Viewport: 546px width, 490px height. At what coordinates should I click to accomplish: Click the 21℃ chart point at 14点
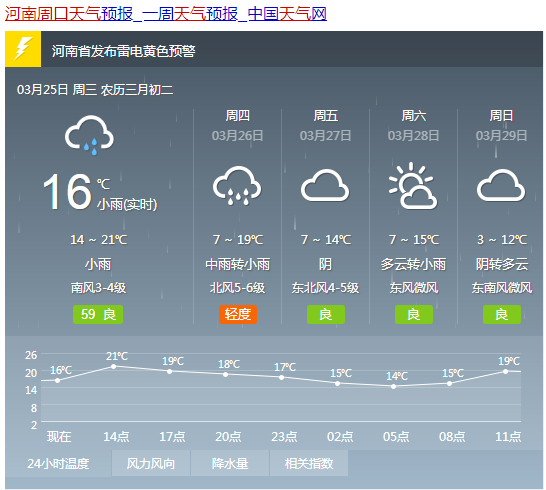click(x=114, y=366)
